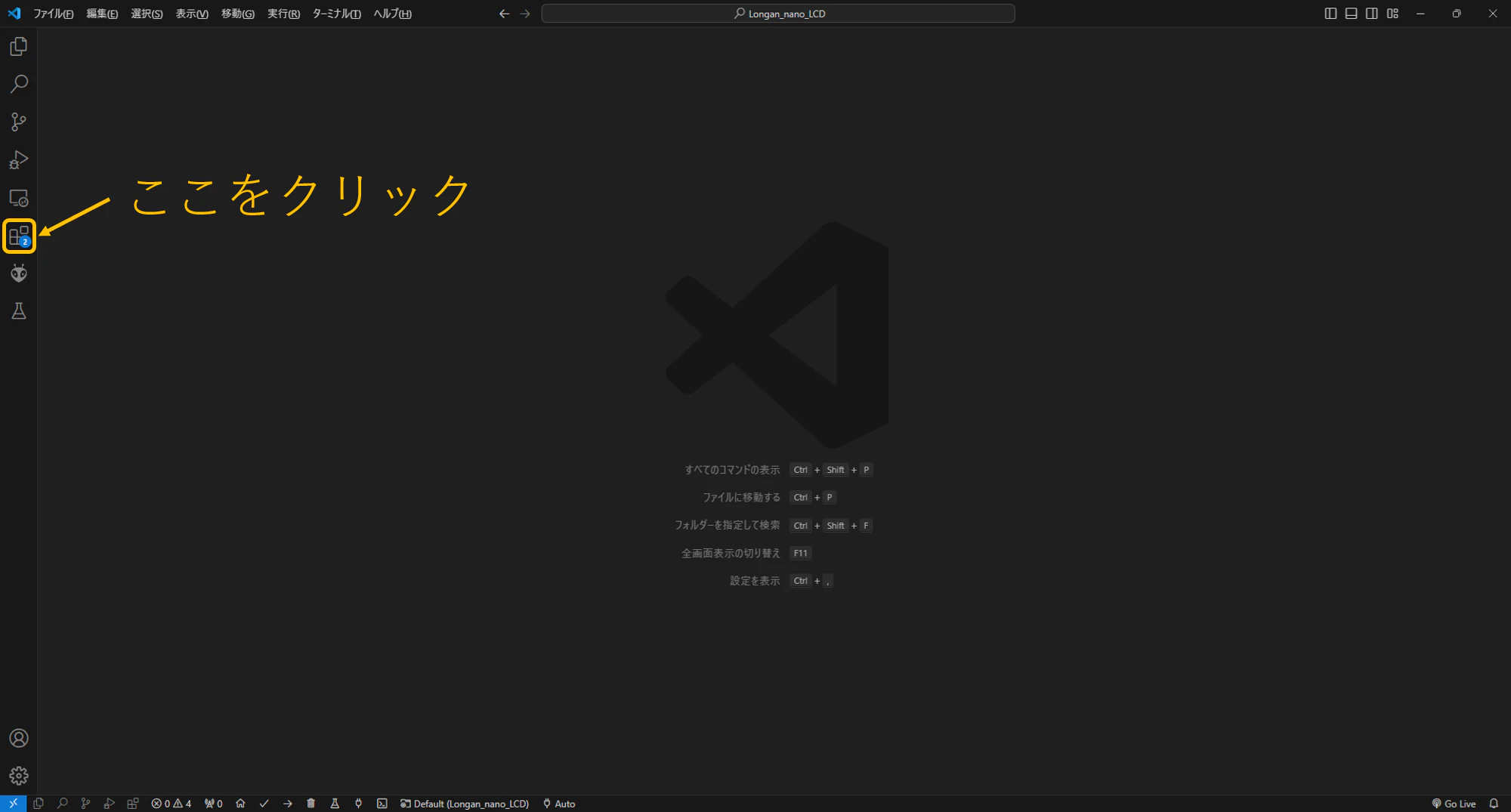Viewport: 1511px width, 812px height.
Task: Open Source Control view in activity bar
Action: click(x=19, y=122)
